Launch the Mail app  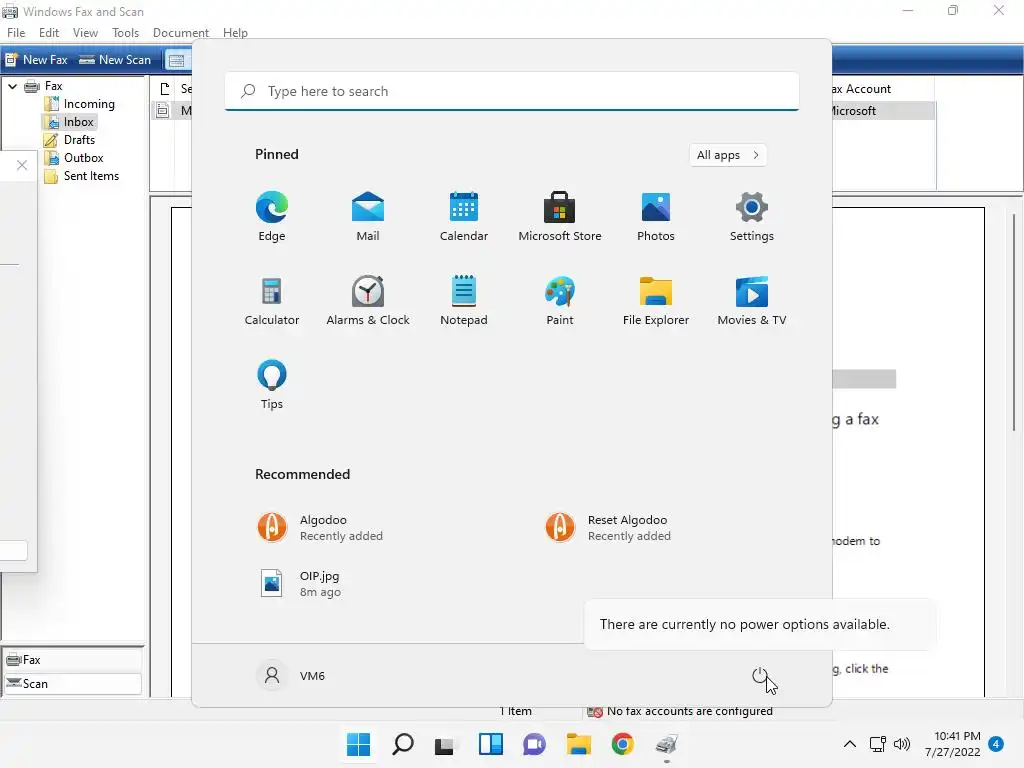point(368,216)
